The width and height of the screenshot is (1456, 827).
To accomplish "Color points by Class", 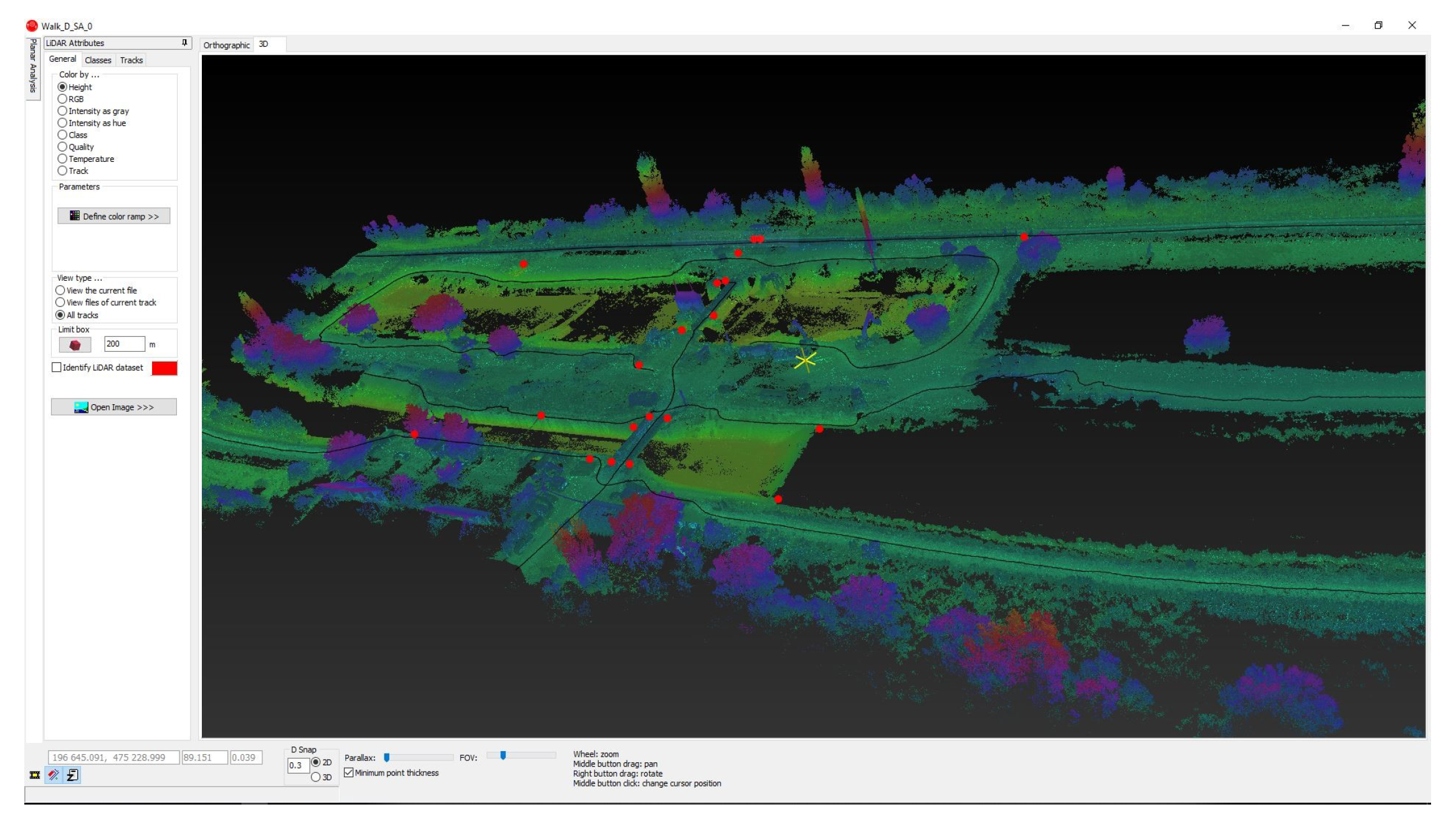I will tap(62, 135).
